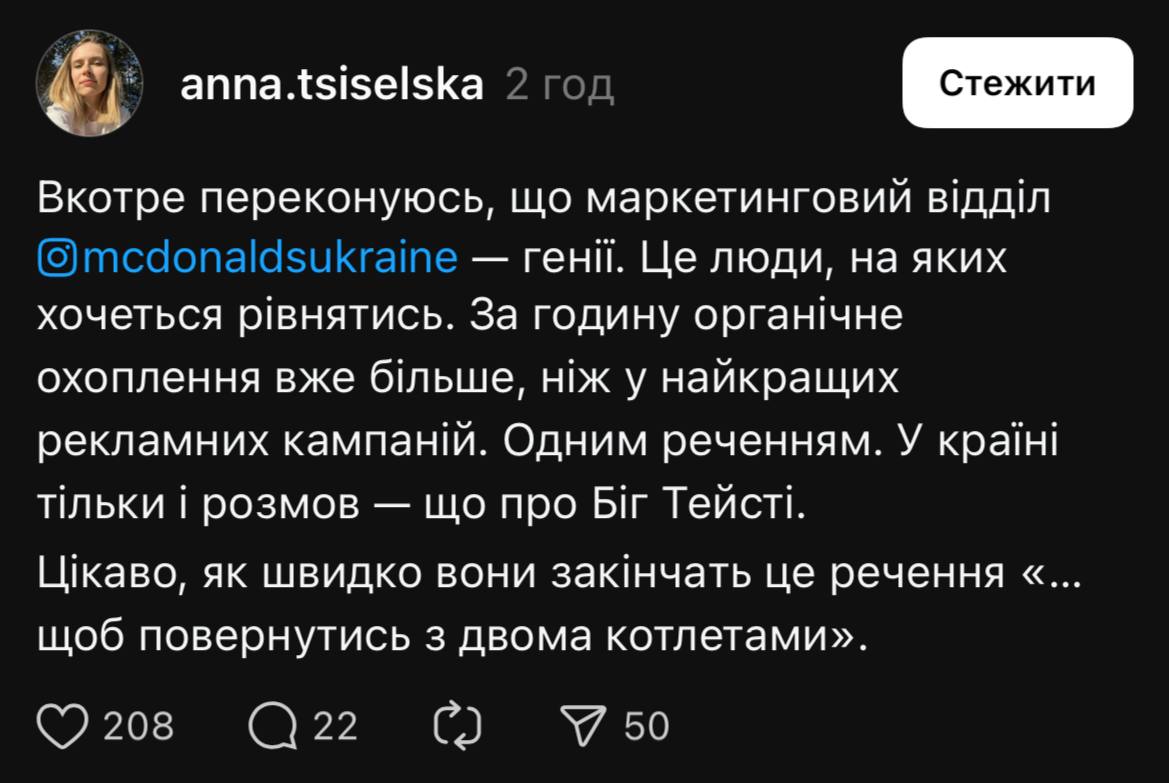Open the anna.tsiselska username link
Screen dimensions: 1169x783
[332, 85]
